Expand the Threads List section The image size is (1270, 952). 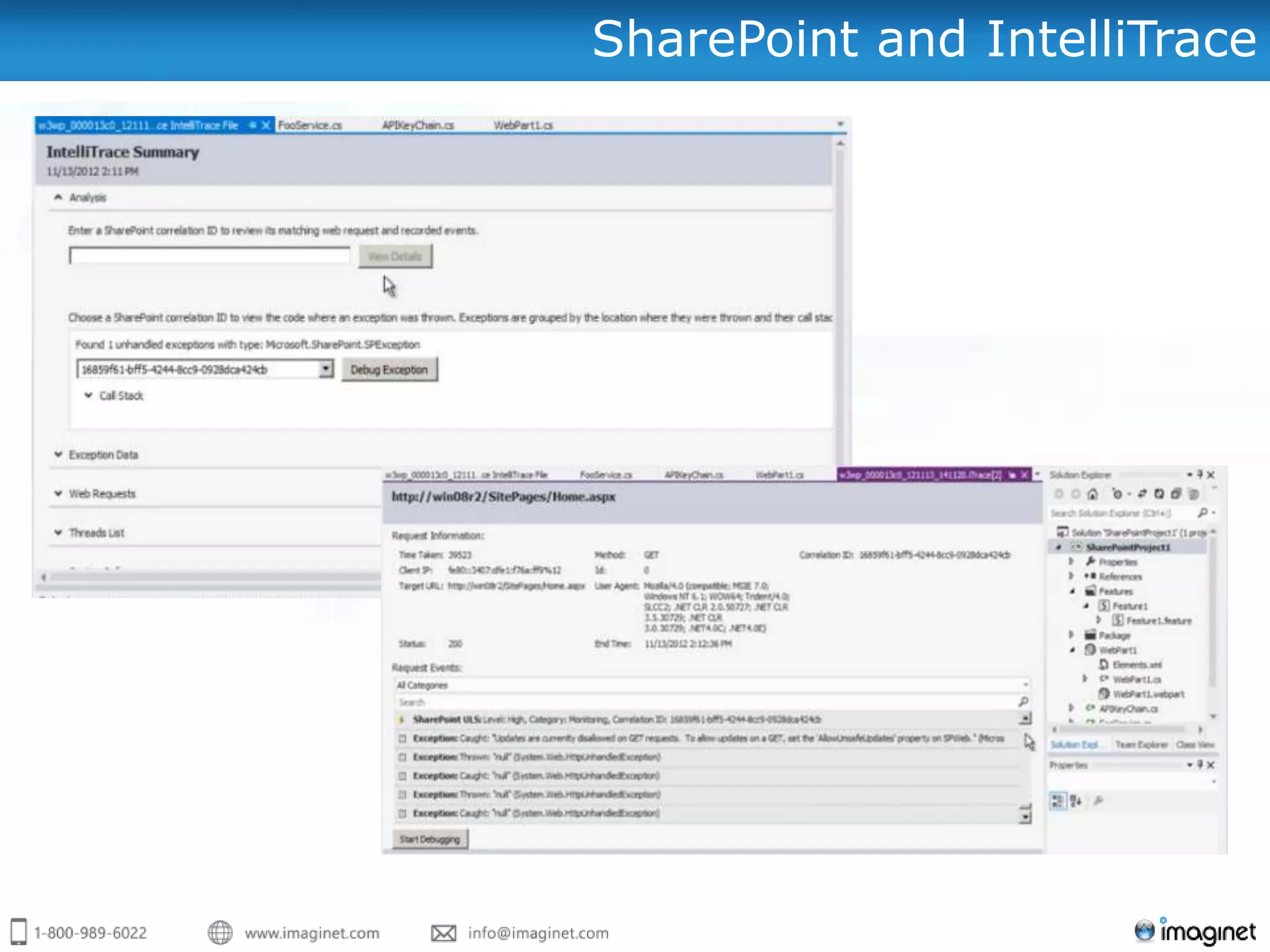(58, 532)
